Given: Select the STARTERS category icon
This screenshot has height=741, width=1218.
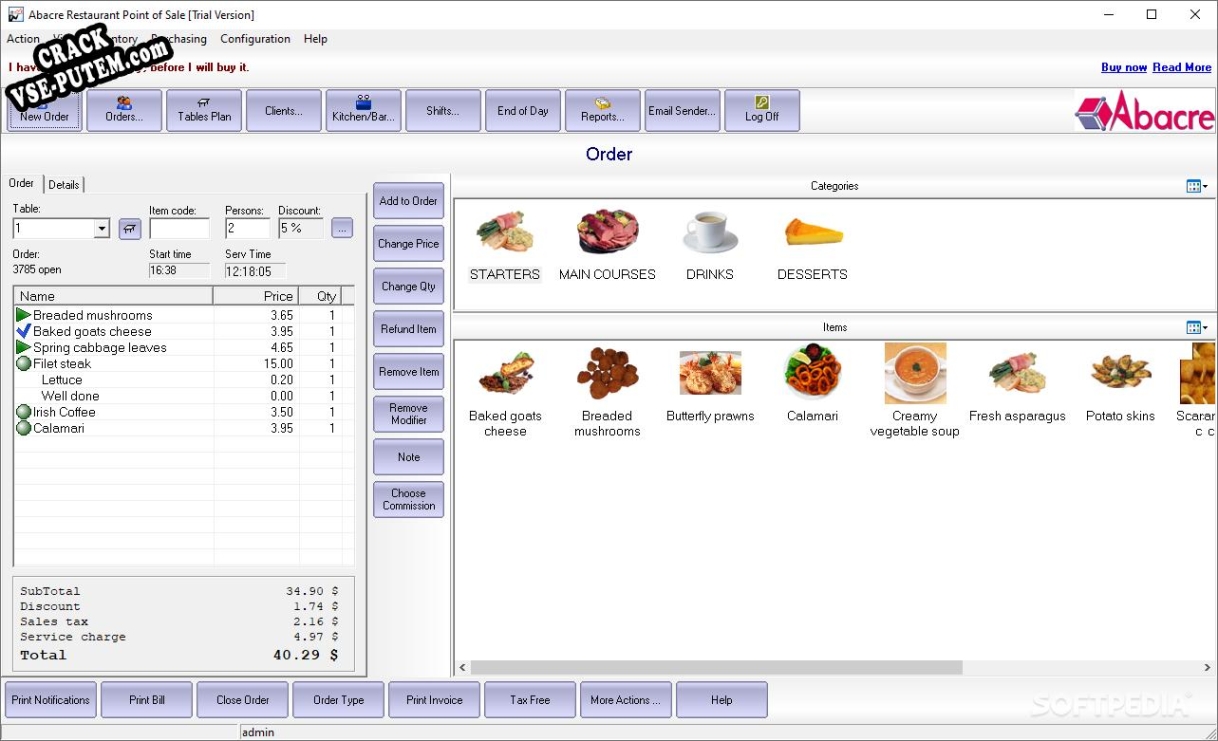Looking at the screenshot, I should 505,245.
